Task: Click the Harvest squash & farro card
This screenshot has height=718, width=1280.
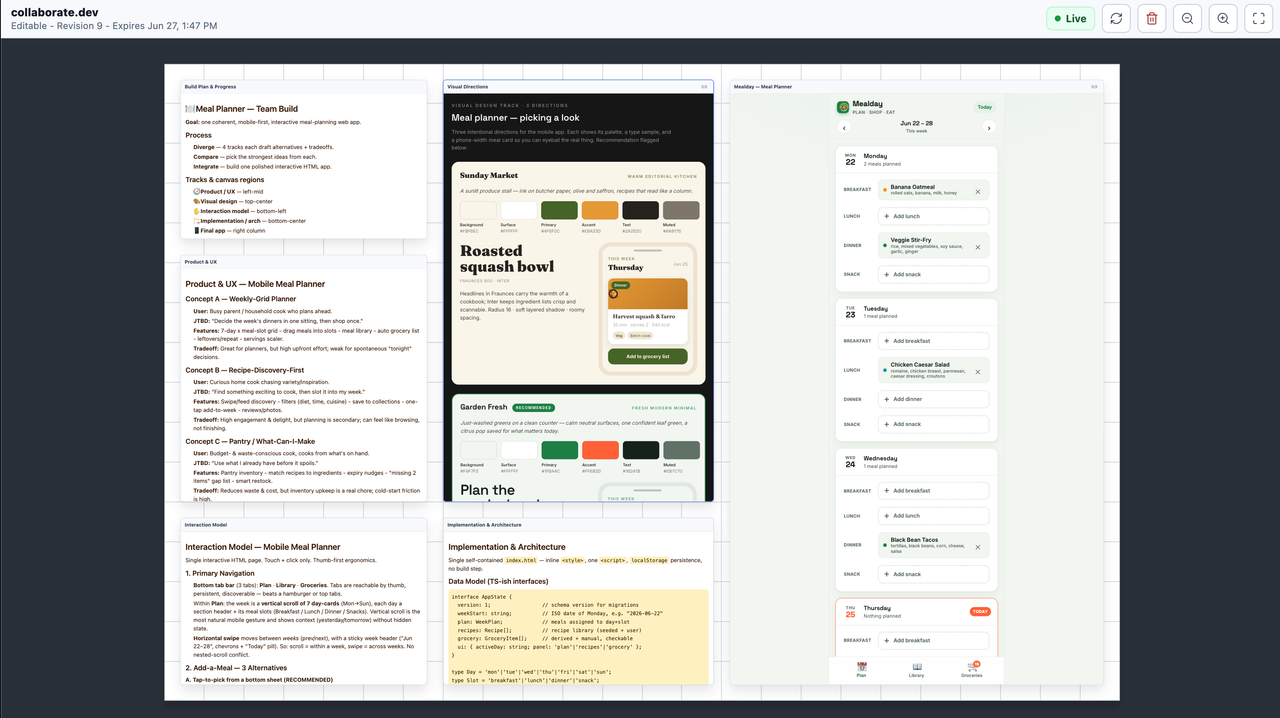Action: (647, 311)
